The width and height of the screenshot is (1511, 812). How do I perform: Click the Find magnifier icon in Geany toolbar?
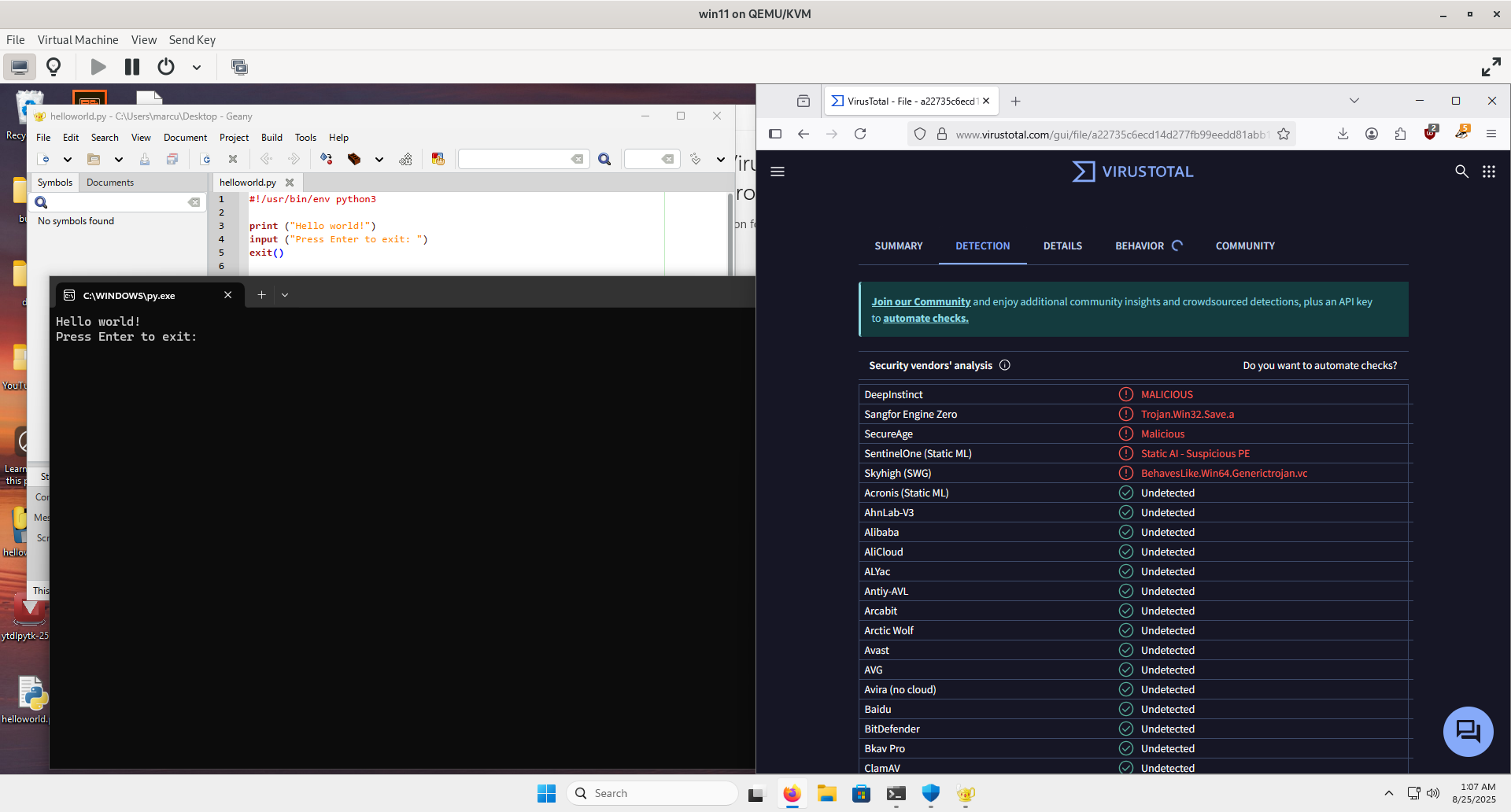point(604,159)
